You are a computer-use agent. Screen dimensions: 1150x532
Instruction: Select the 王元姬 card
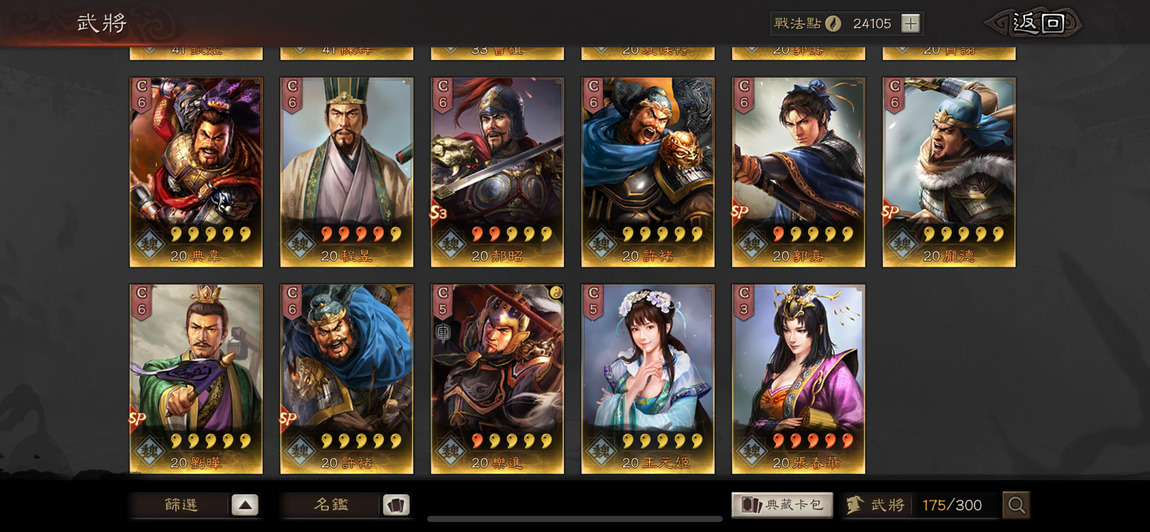coord(648,379)
